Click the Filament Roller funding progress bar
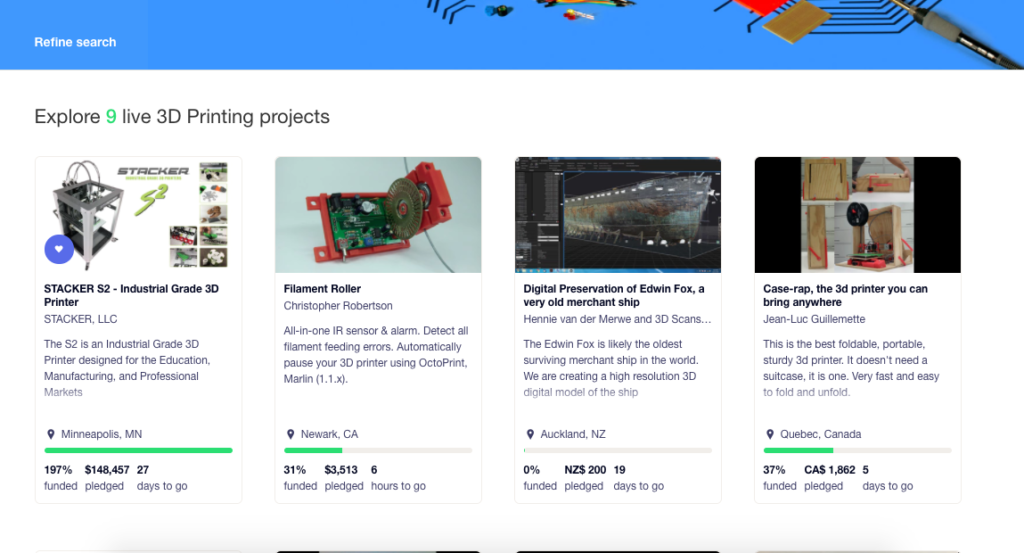The height and width of the screenshot is (553, 1024). pos(378,451)
